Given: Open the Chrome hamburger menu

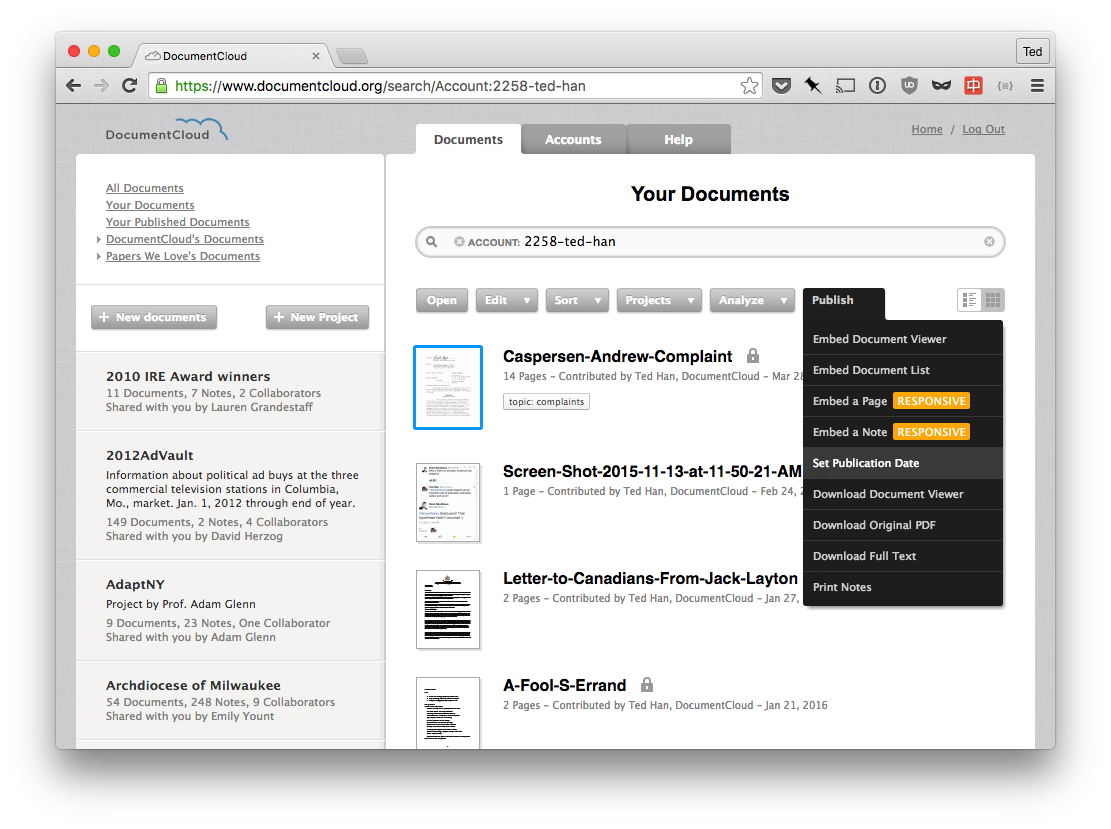Looking at the screenshot, I should point(1037,86).
